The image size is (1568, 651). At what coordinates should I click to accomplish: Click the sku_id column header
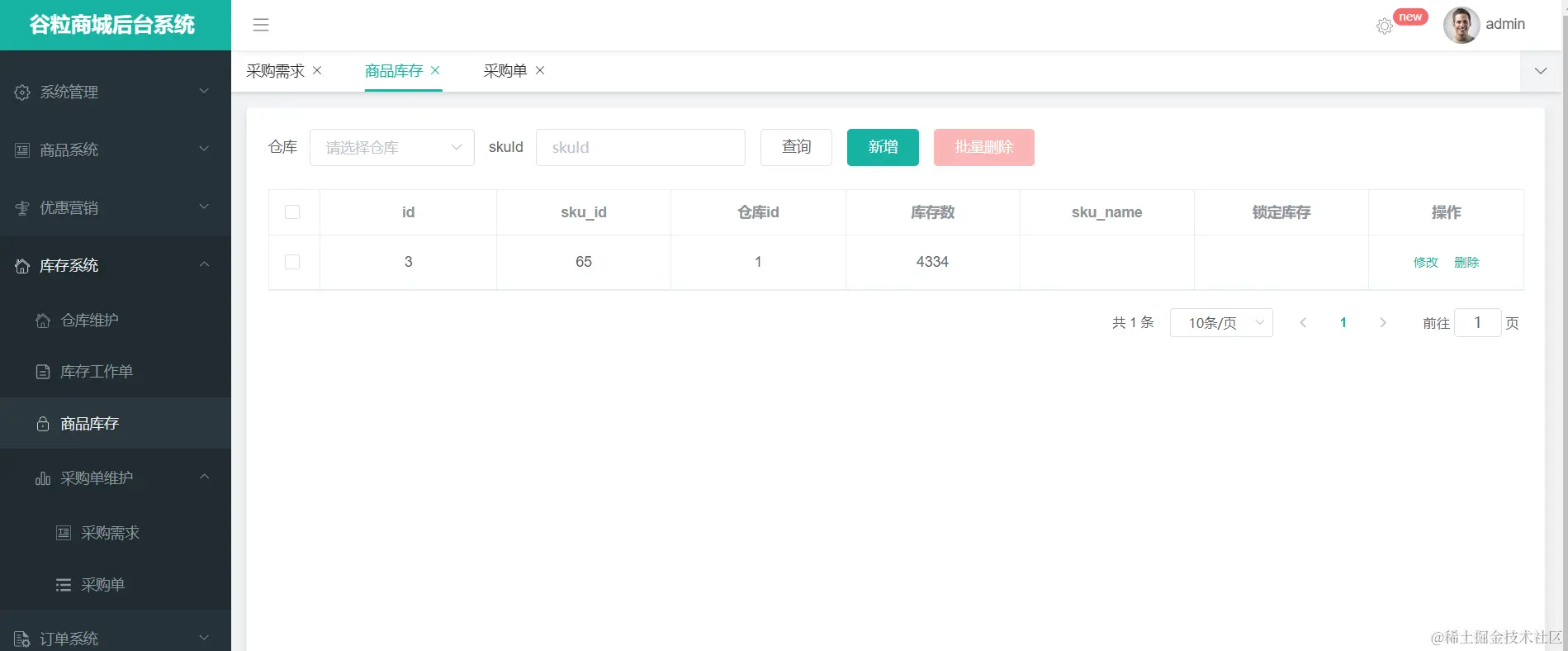pos(584,212)
